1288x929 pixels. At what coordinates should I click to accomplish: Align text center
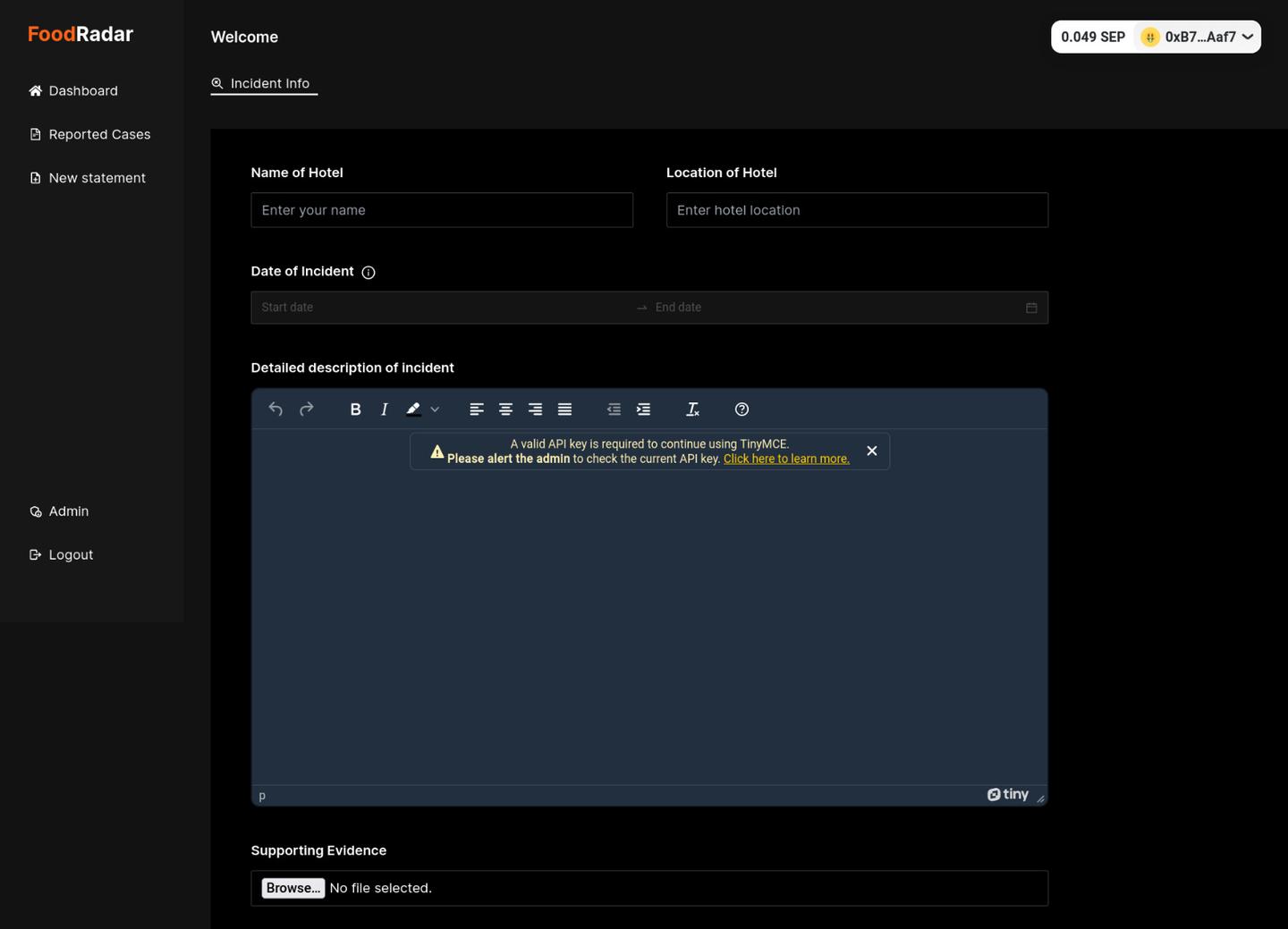[505, 409]
